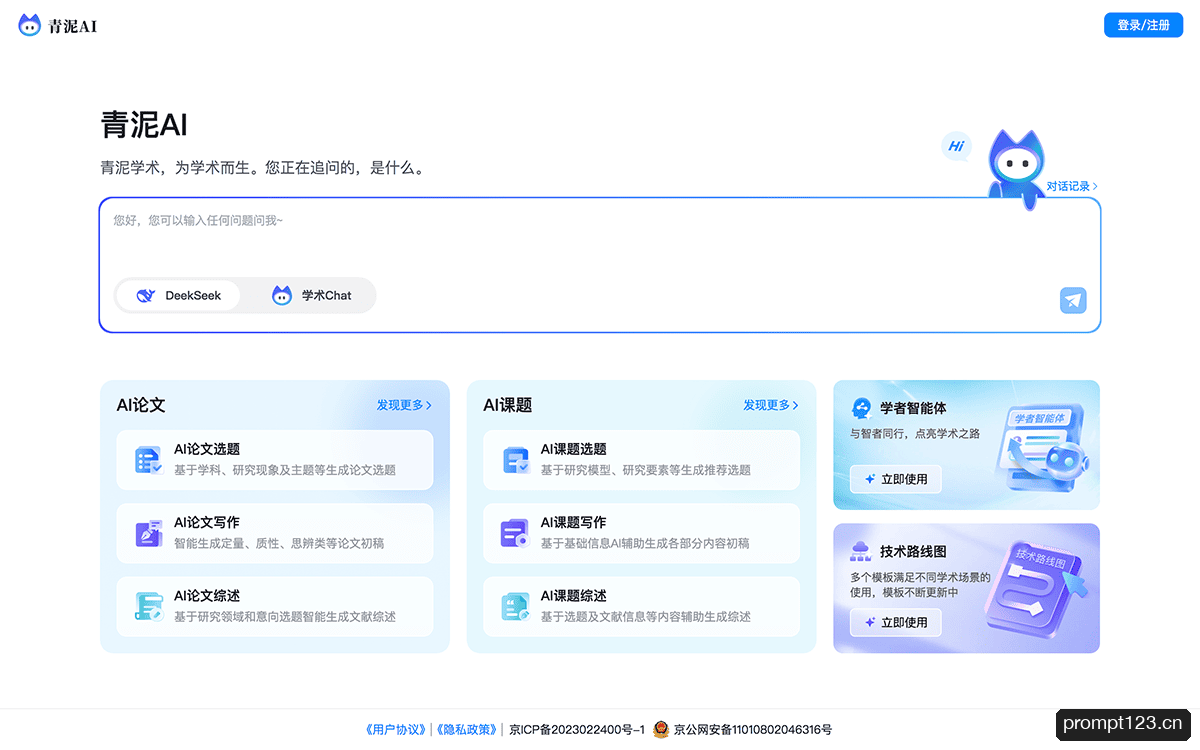Click the AI课题综述 icon

click(515, 606)
